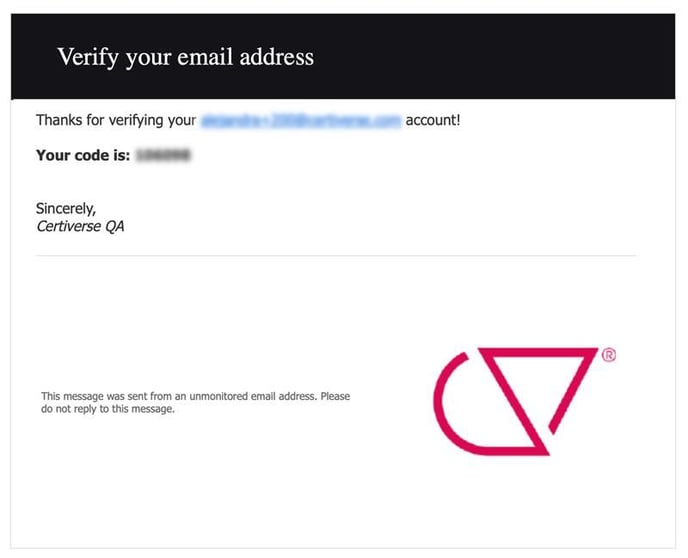Click the 'do not reply to this message' line
Screen dimensions: 688x558
[108, 409]
